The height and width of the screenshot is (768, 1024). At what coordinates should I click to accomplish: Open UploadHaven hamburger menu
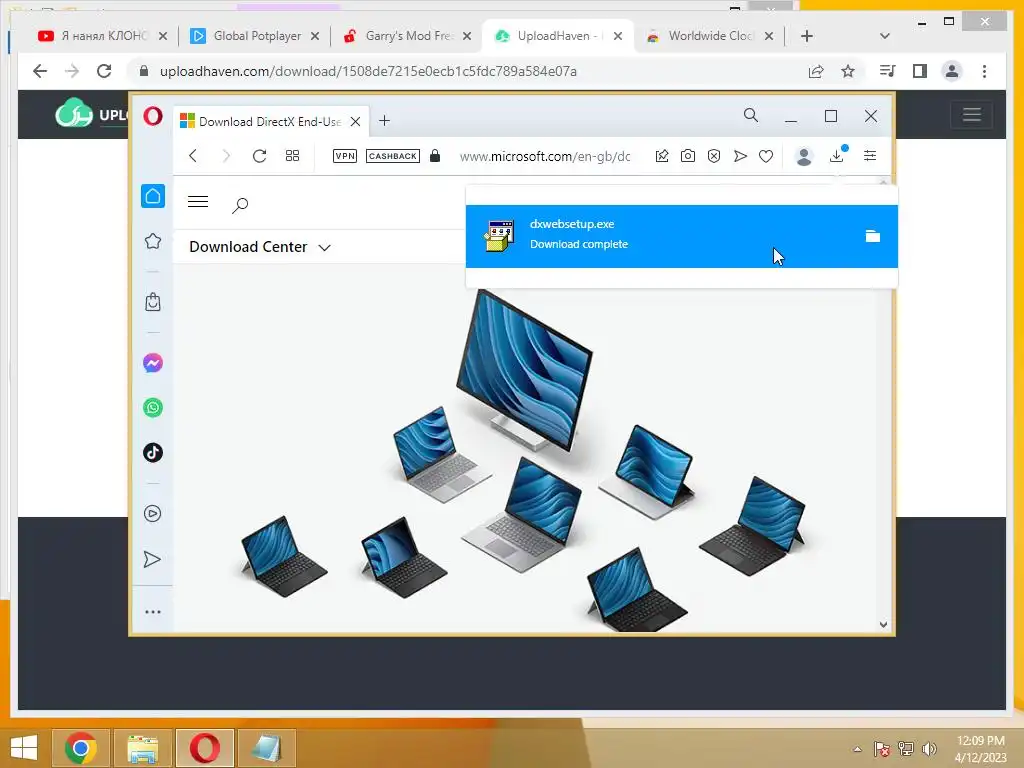pos(972,115)
